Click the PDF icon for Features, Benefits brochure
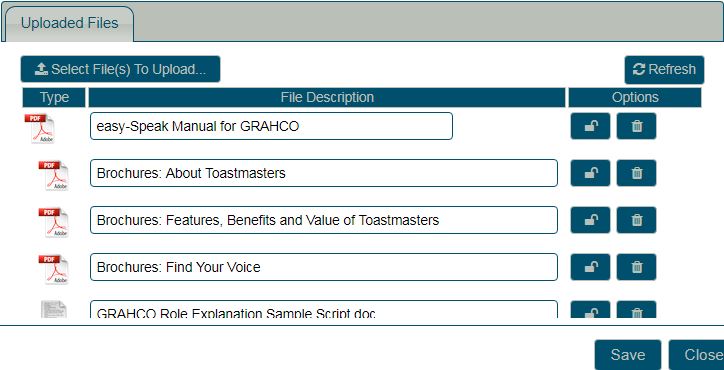 [x=54, y=223]
